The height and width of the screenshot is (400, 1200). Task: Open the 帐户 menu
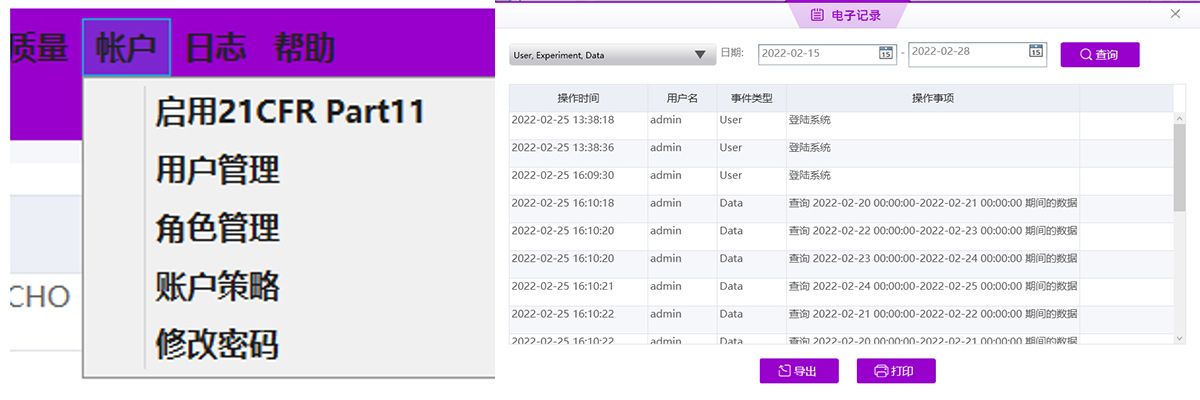126,48
